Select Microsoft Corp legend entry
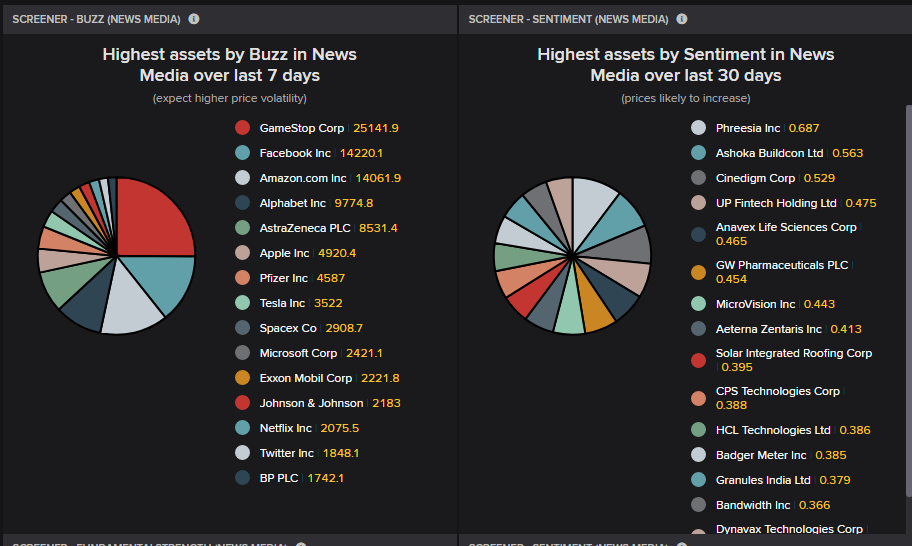912x546 pixels. 309,353
